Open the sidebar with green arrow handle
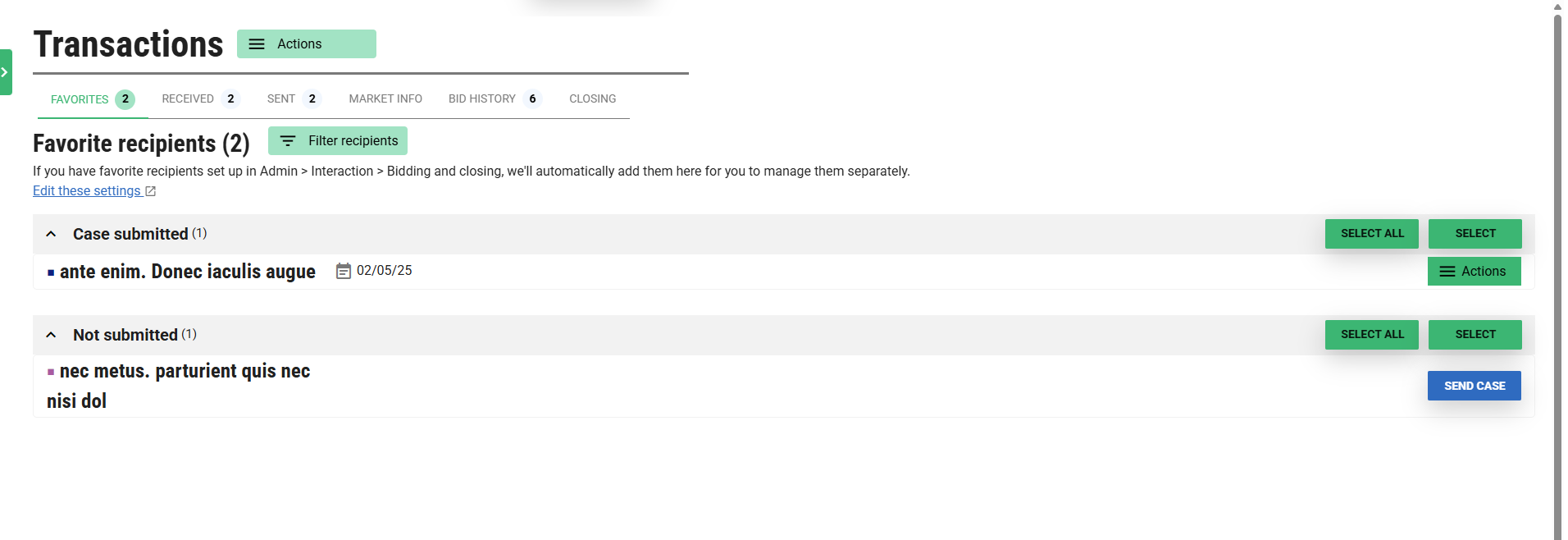This screenshot has width=1568, height=540. tap(6, 72)
